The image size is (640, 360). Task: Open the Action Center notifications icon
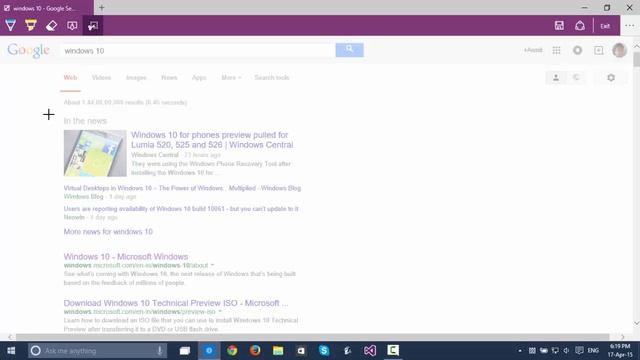pos(579,351)
